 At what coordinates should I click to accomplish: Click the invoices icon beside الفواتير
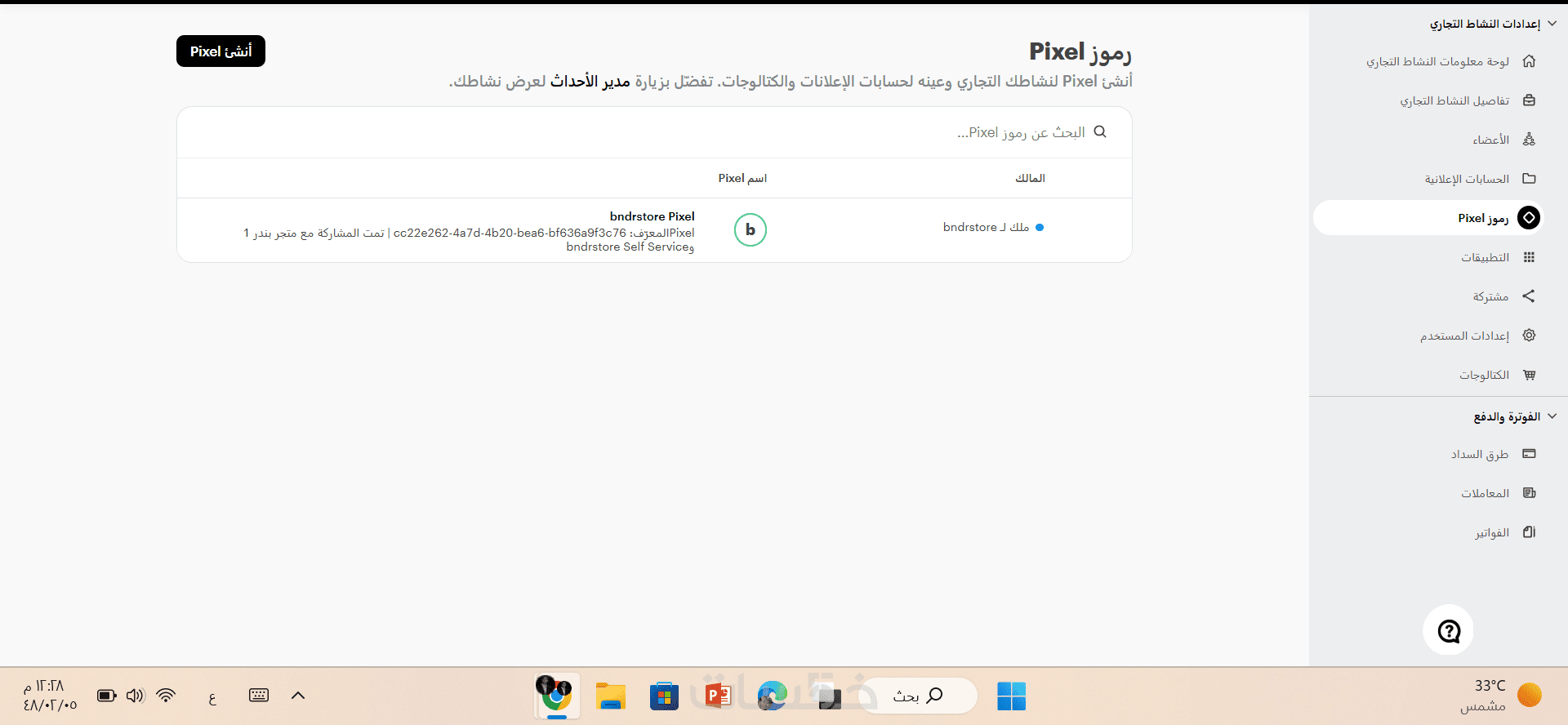click(x=1530, y=532)
